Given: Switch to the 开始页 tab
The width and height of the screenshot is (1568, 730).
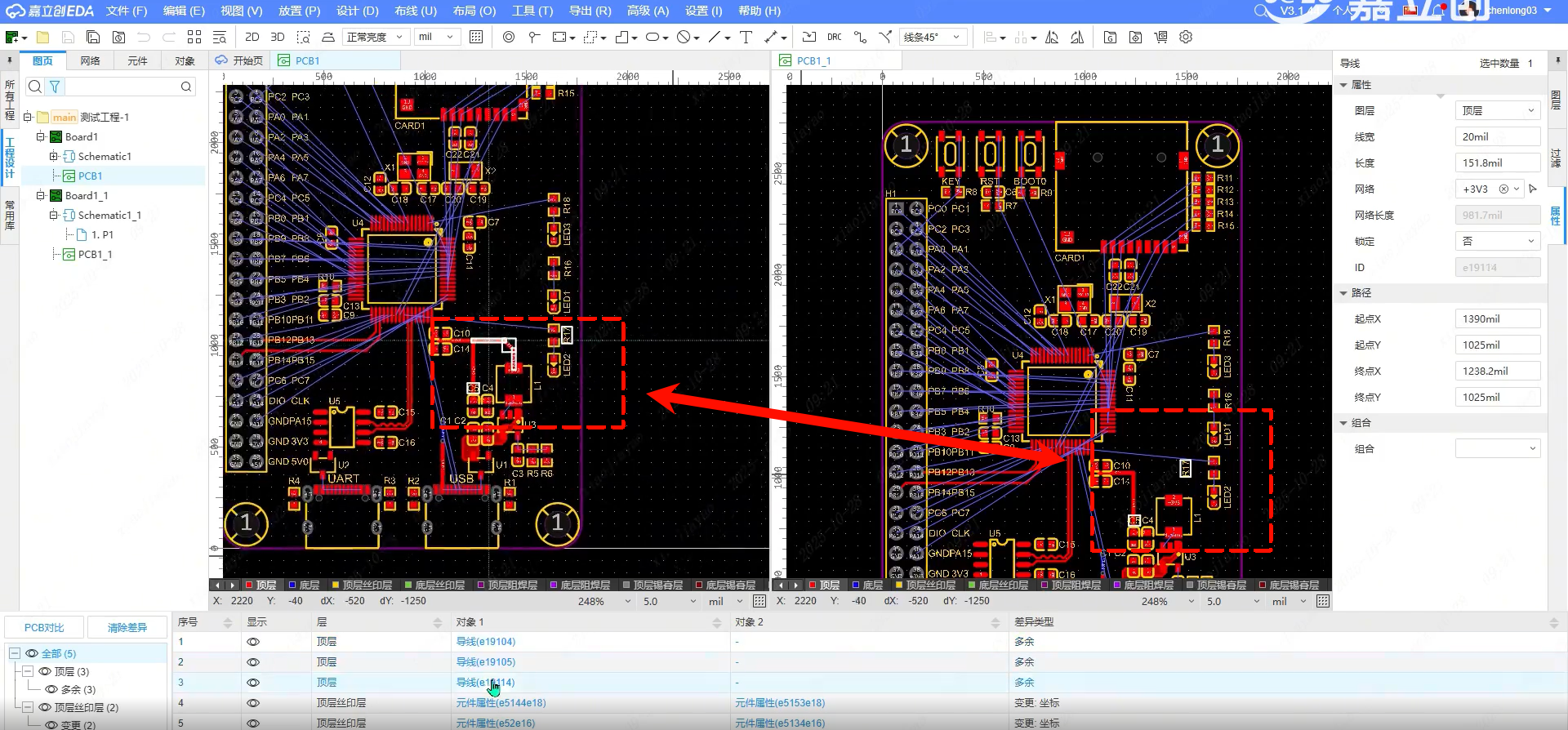Looking at the screenshot, I should 239,60.
